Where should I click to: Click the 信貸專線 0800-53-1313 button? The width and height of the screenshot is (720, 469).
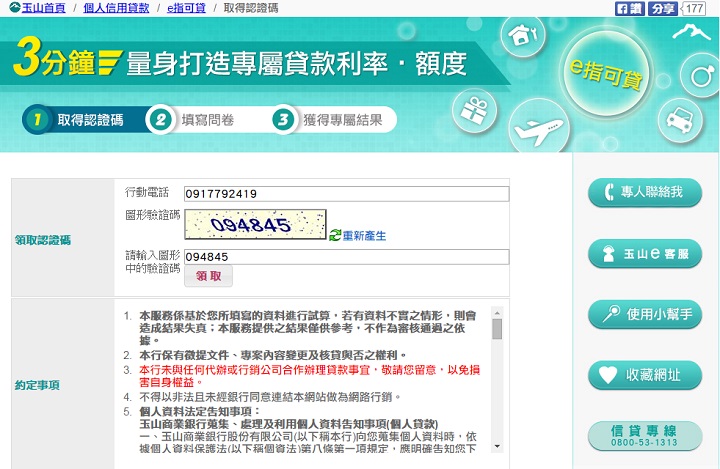[x=645, y=435]
